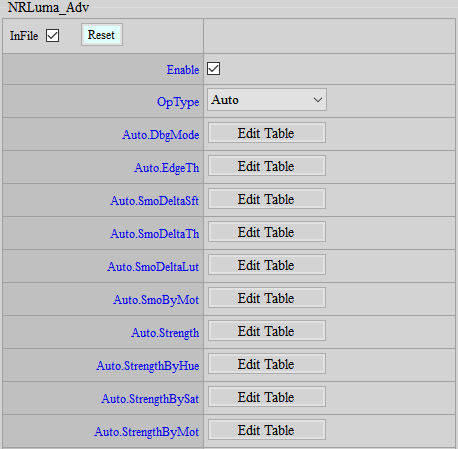This screenshot has height=449, width=458.
Task: Click the Auto.DbgMode label link
Action: (161, 135)
